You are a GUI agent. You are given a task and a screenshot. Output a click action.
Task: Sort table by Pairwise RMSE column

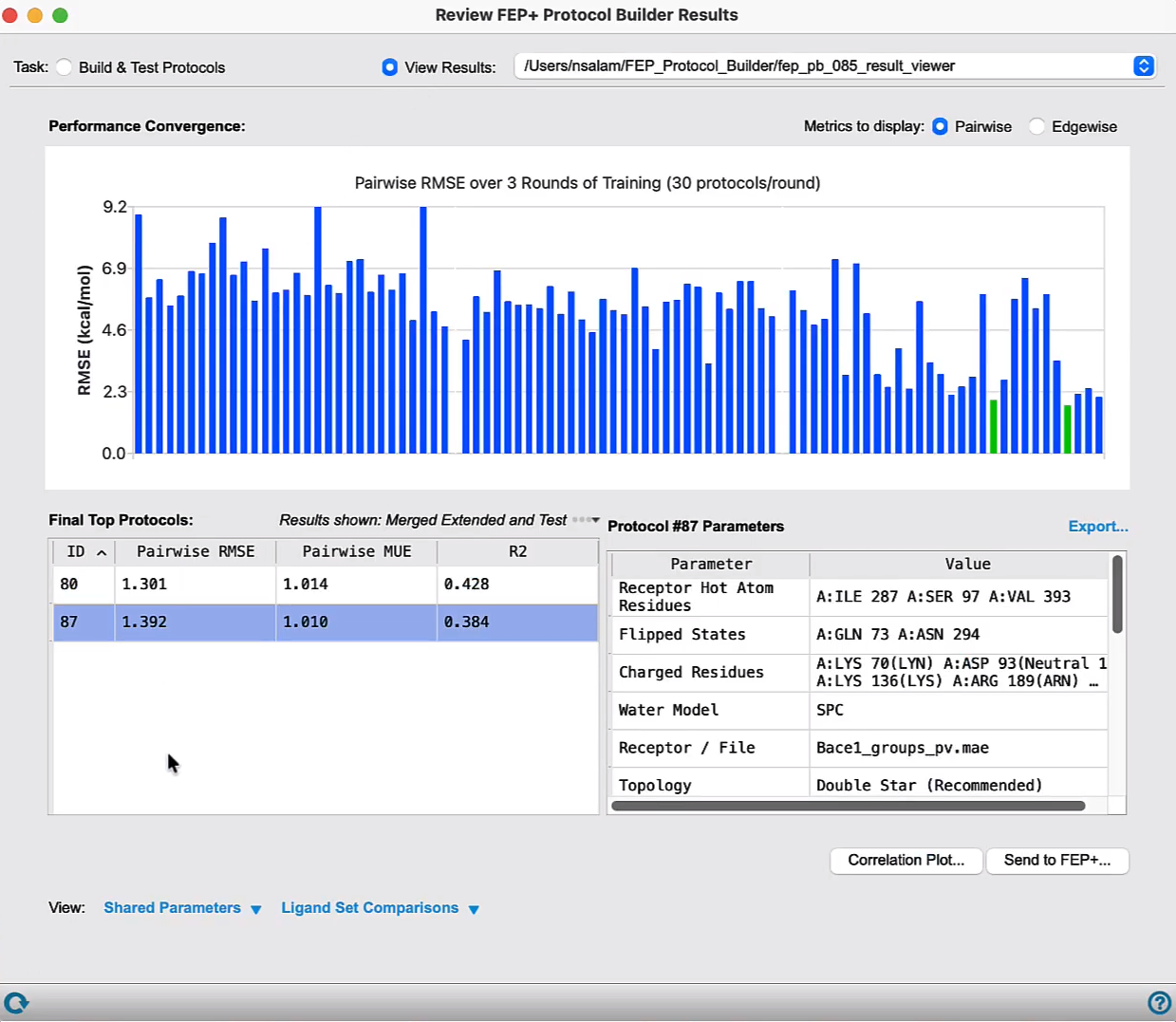(196, 551)
